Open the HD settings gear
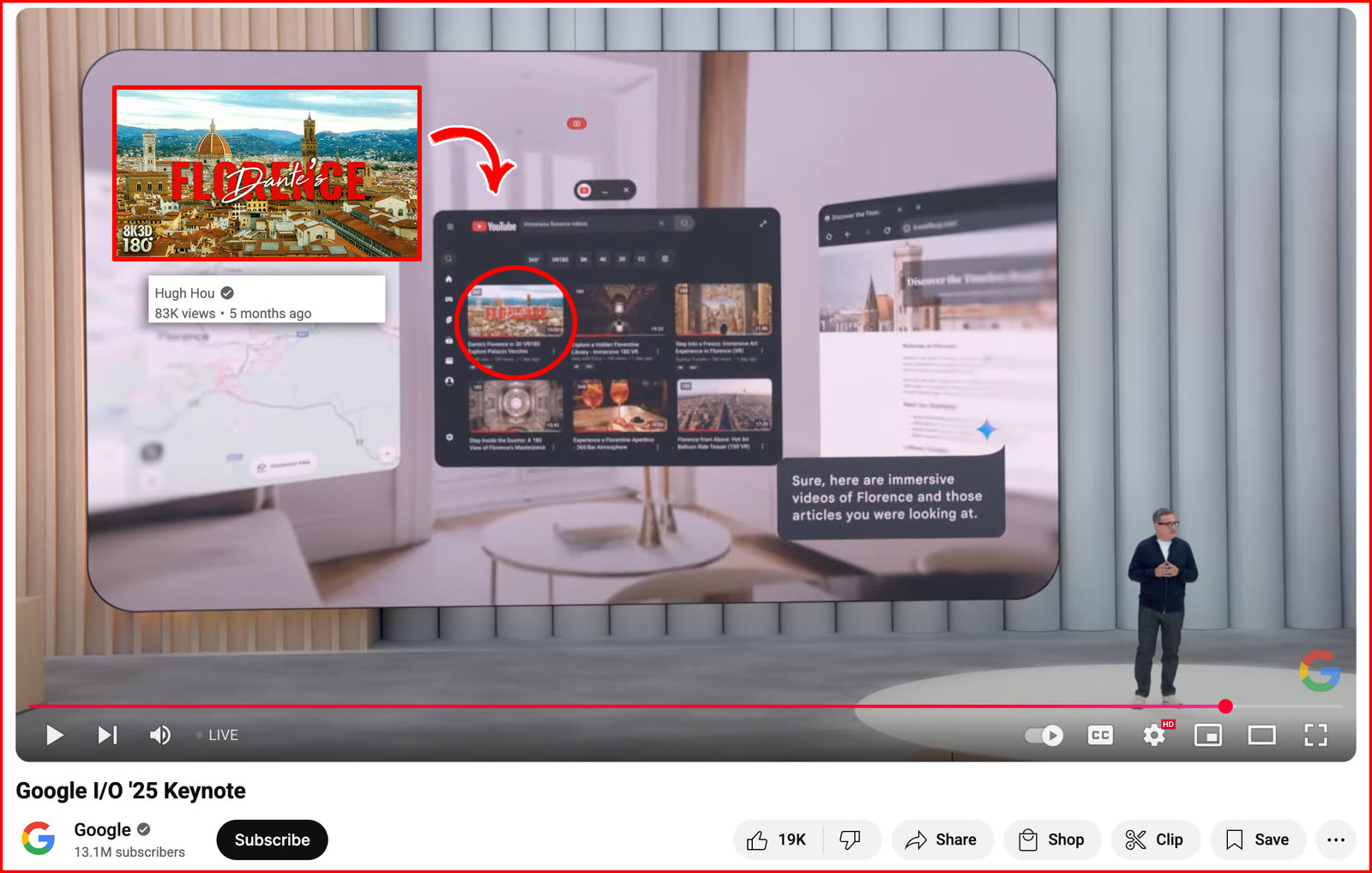 coord(1155,735)
